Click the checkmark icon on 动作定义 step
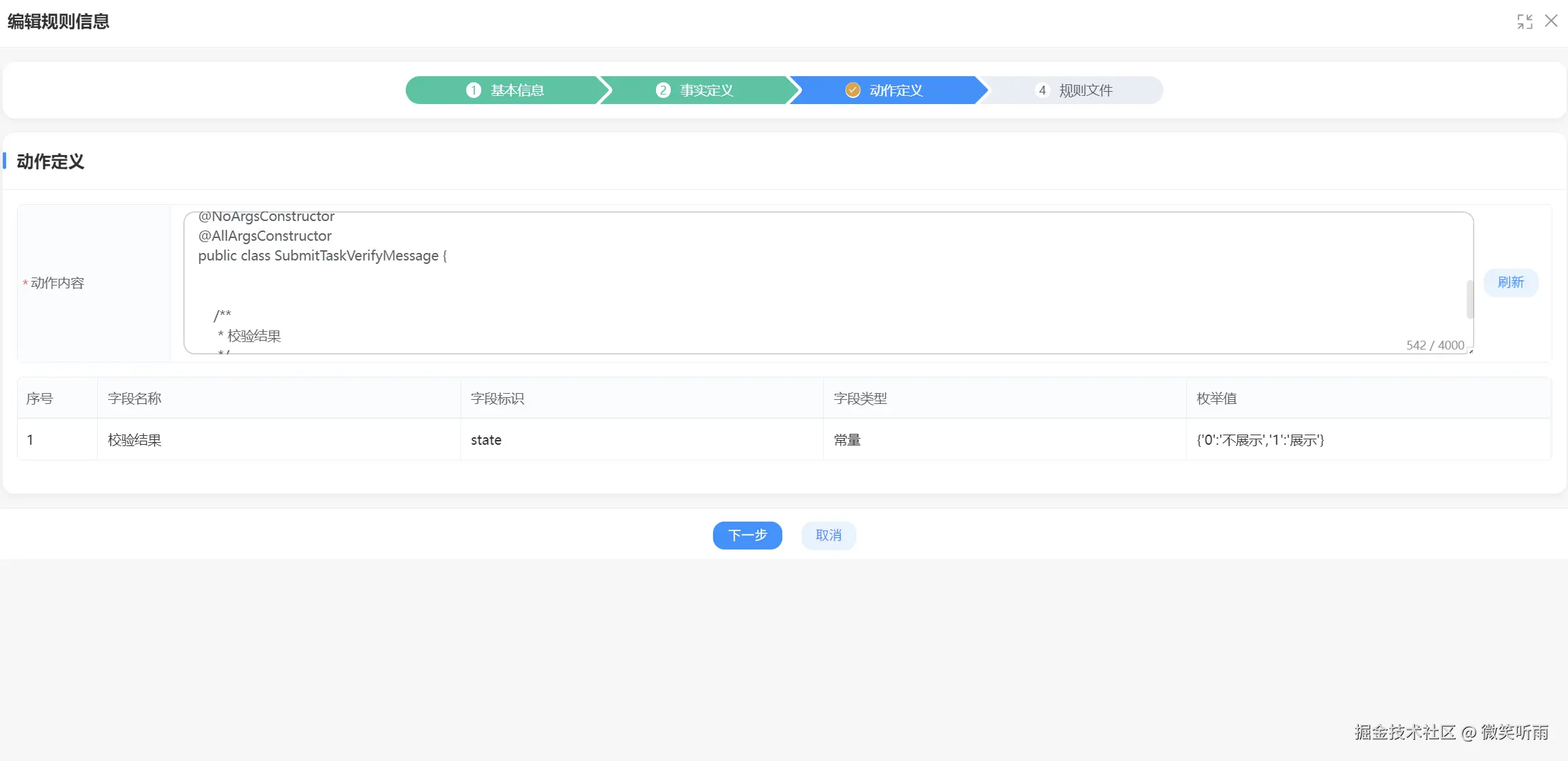 pos(852,90)
